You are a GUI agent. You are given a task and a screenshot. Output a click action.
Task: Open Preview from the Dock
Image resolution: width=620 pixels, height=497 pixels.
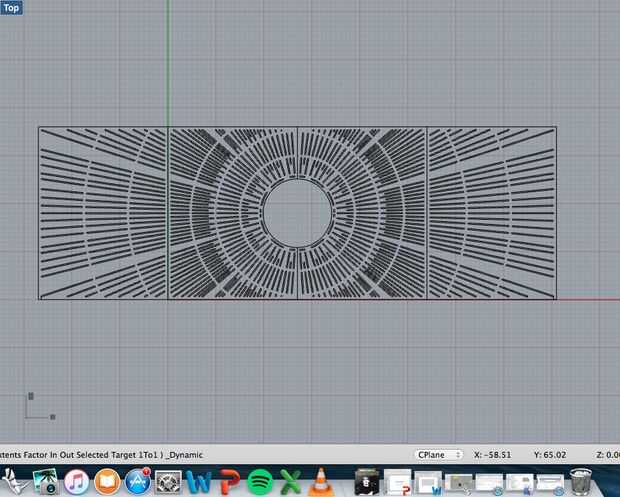46,482
